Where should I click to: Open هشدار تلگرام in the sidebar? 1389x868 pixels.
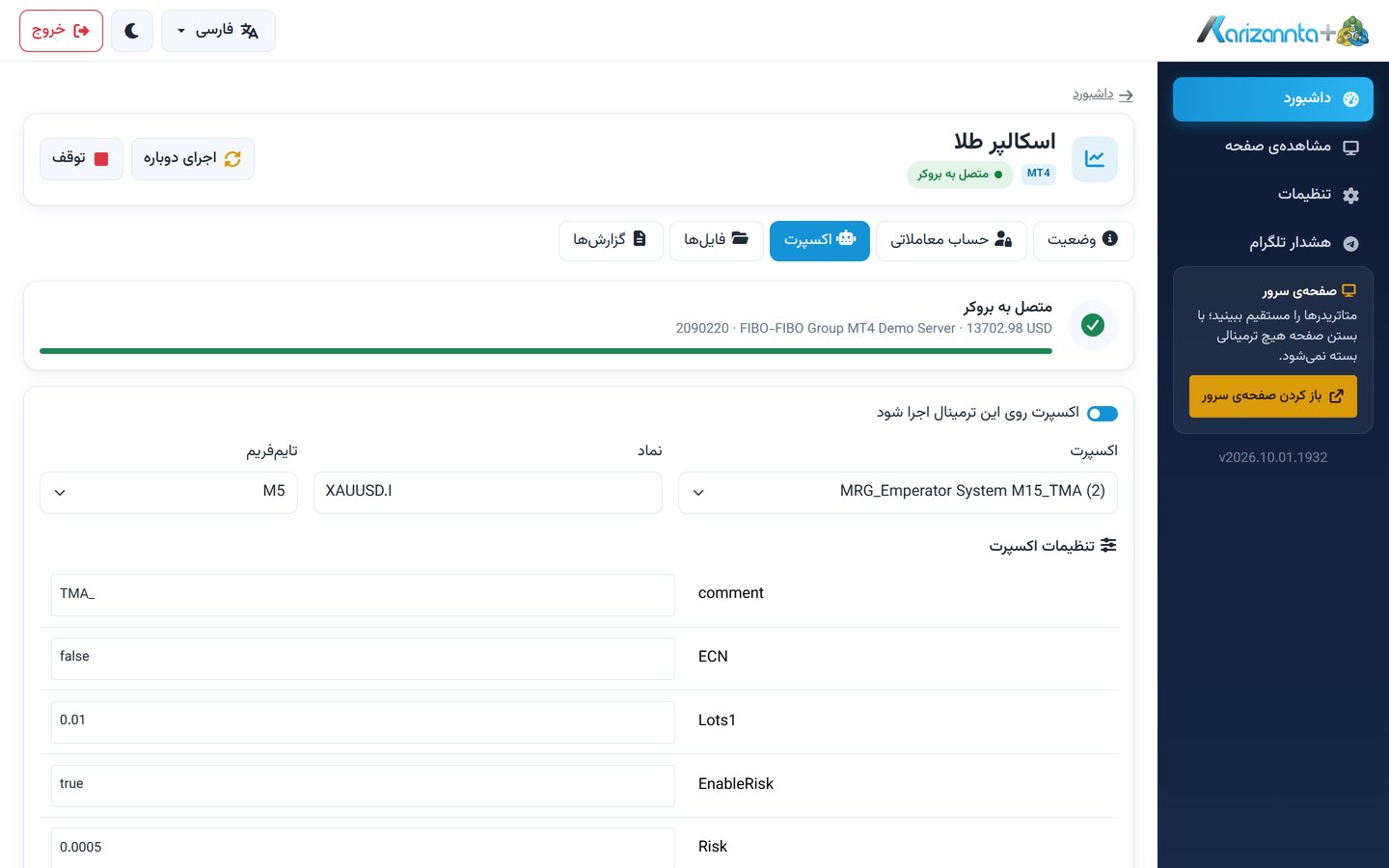pos(1272,243)
